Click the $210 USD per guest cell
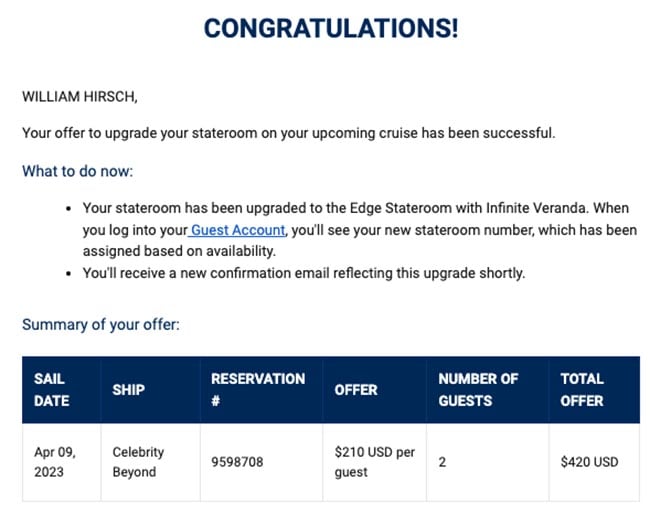 (375, 462)
